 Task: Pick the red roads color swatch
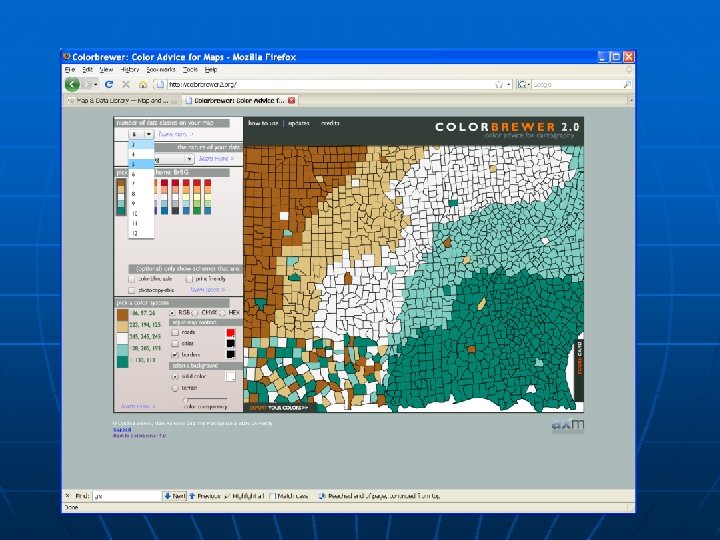coord(231,332)
